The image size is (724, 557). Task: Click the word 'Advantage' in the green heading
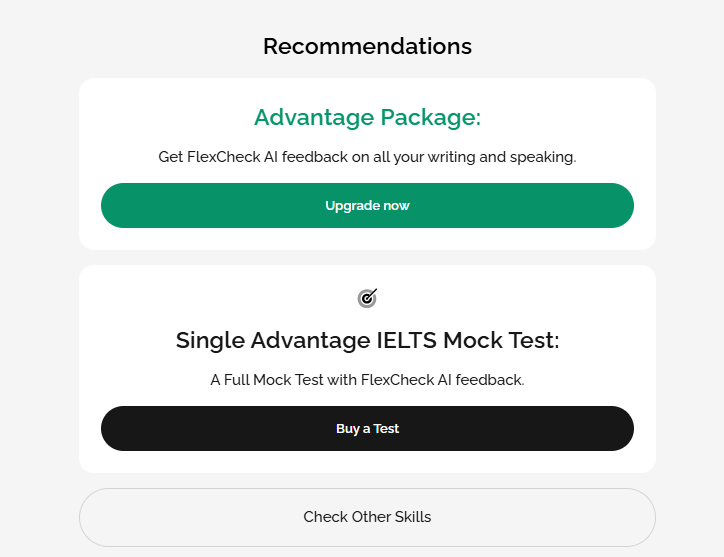point(314,117)
